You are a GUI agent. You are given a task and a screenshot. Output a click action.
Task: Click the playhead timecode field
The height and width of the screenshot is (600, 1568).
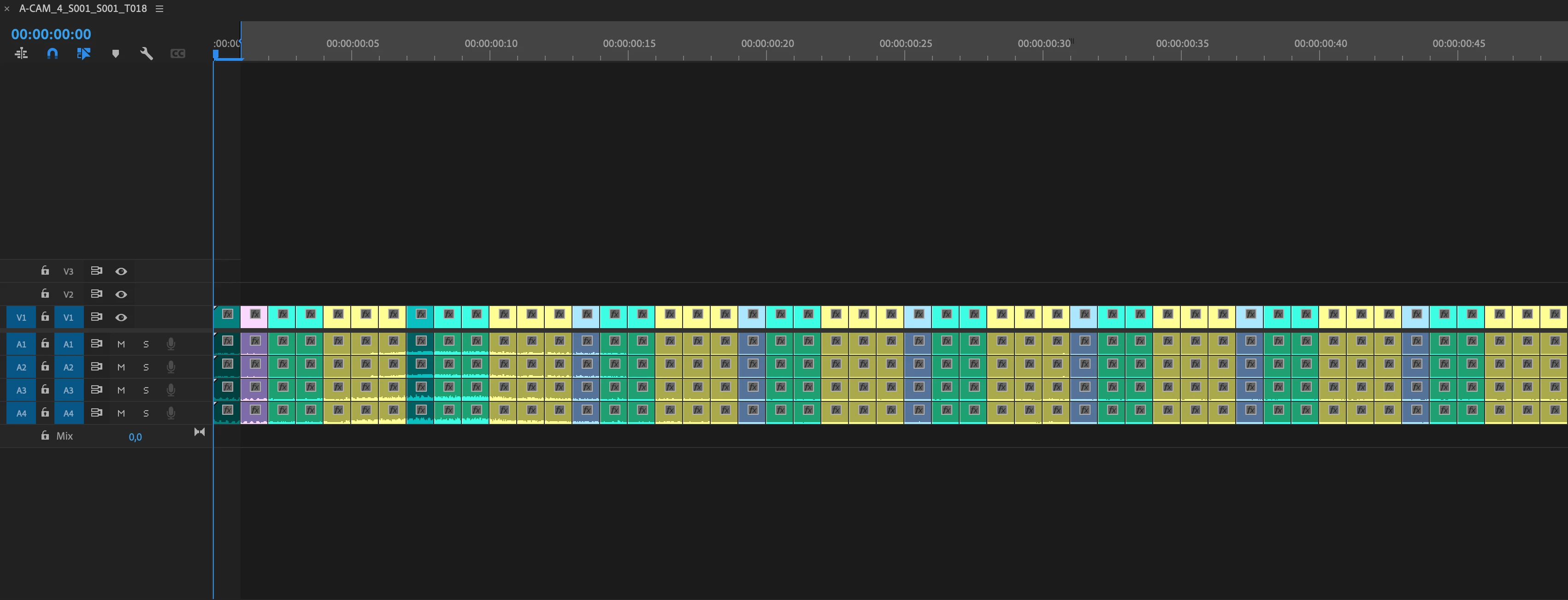coord(51,34)
